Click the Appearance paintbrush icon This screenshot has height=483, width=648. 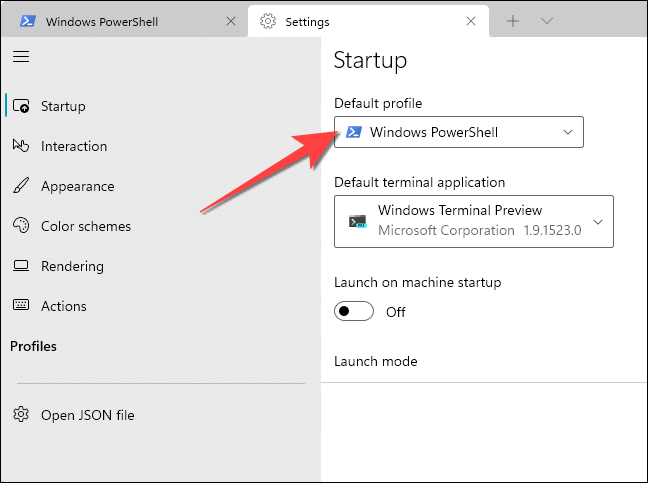(21, 186)
